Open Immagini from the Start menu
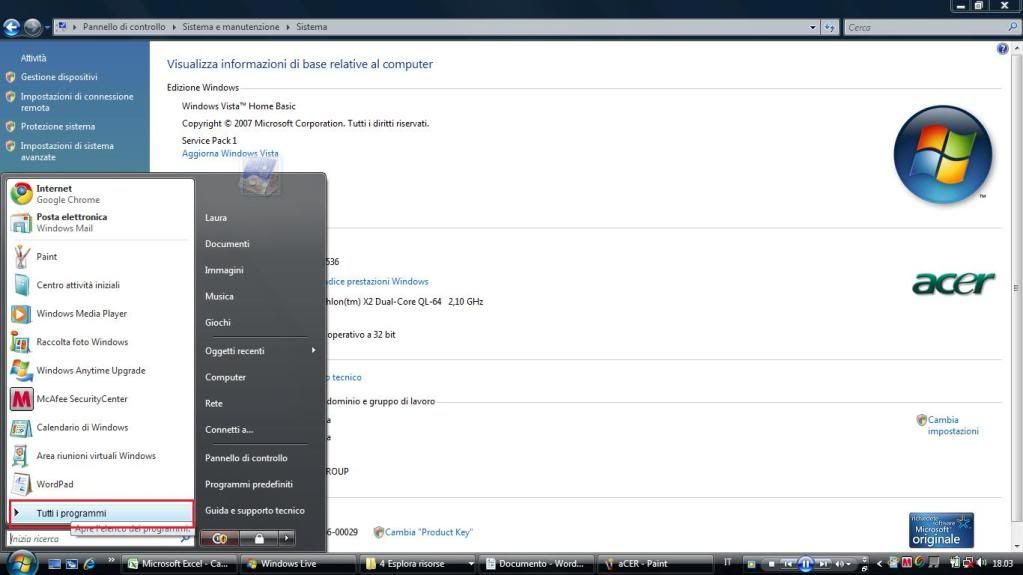This screenshot has height=575, width=1023. click(224, 270)
